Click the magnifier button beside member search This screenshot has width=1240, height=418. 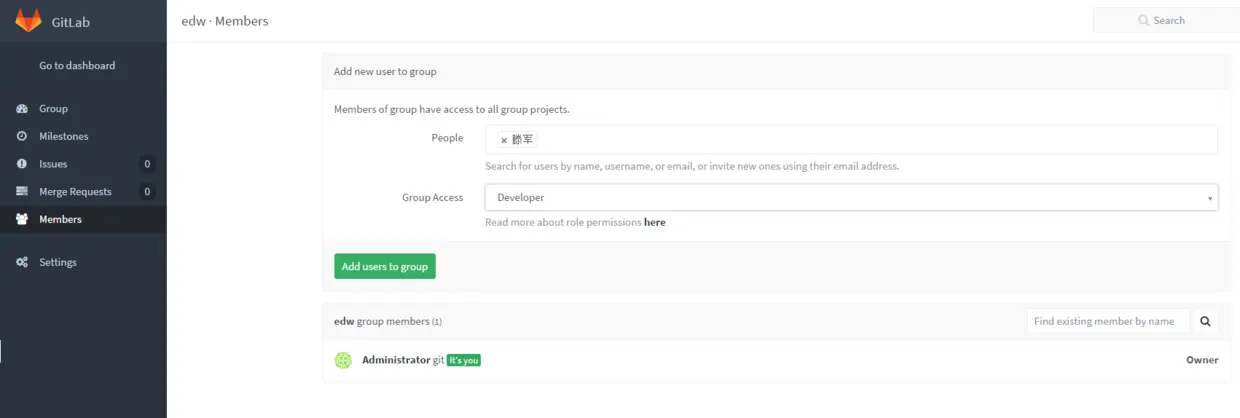tap(1205, 321)
